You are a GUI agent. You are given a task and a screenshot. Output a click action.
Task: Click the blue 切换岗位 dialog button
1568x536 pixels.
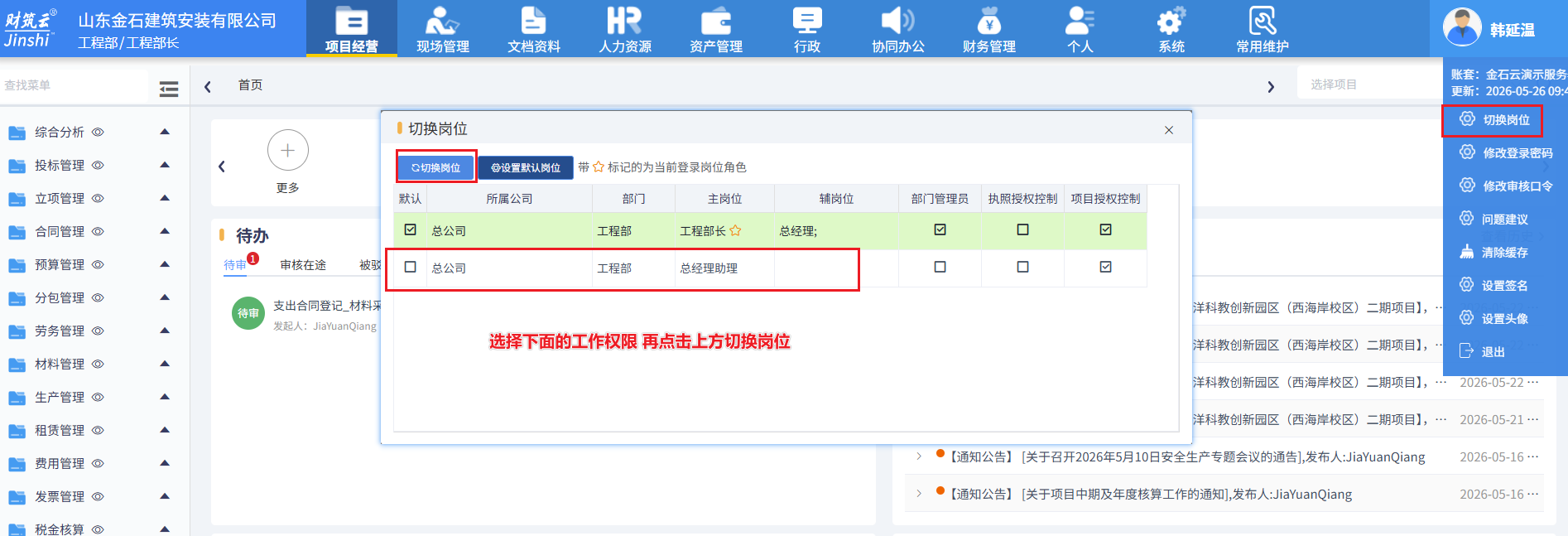click(436, 167)
